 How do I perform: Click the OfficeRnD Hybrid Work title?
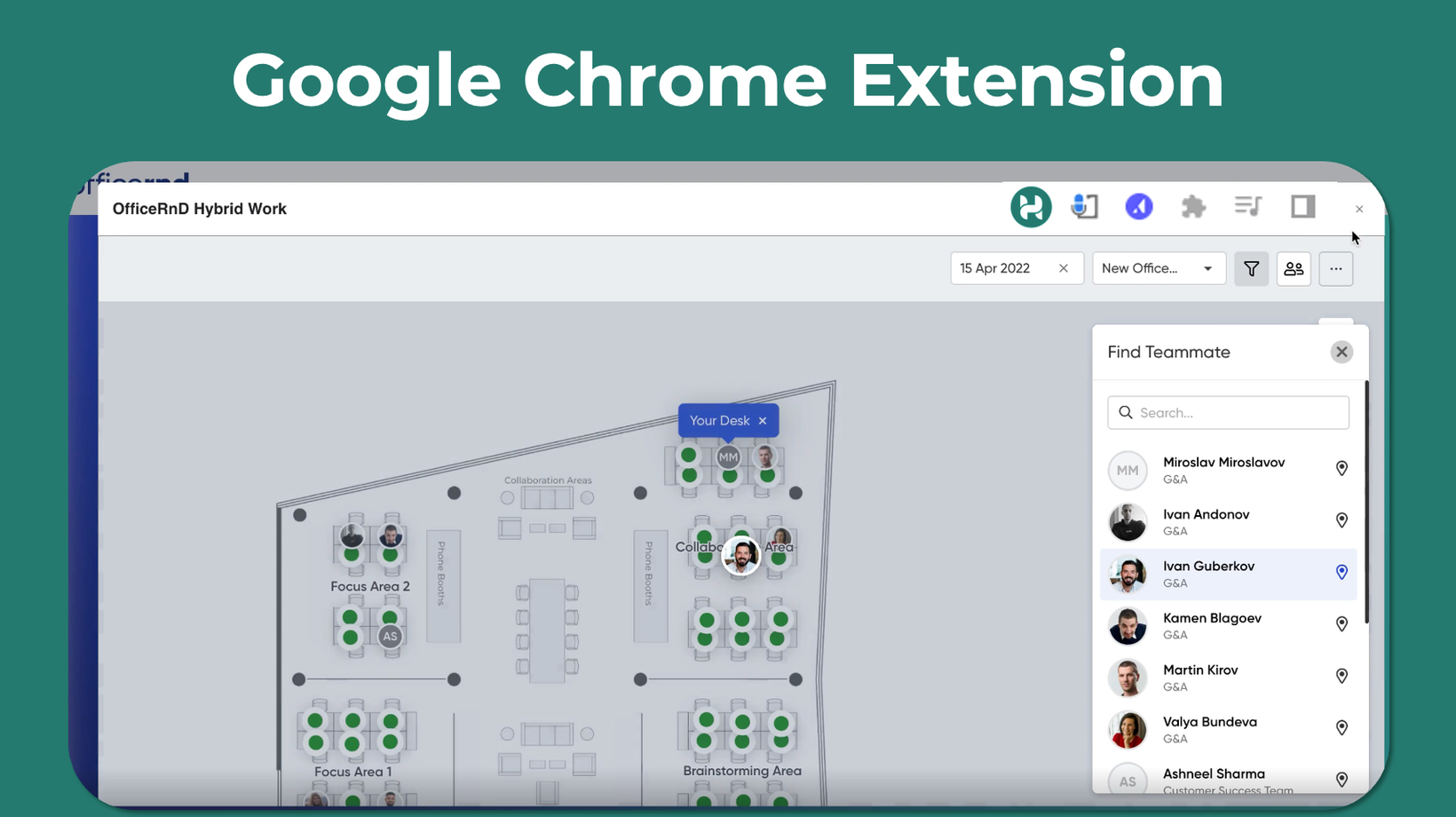200,209
